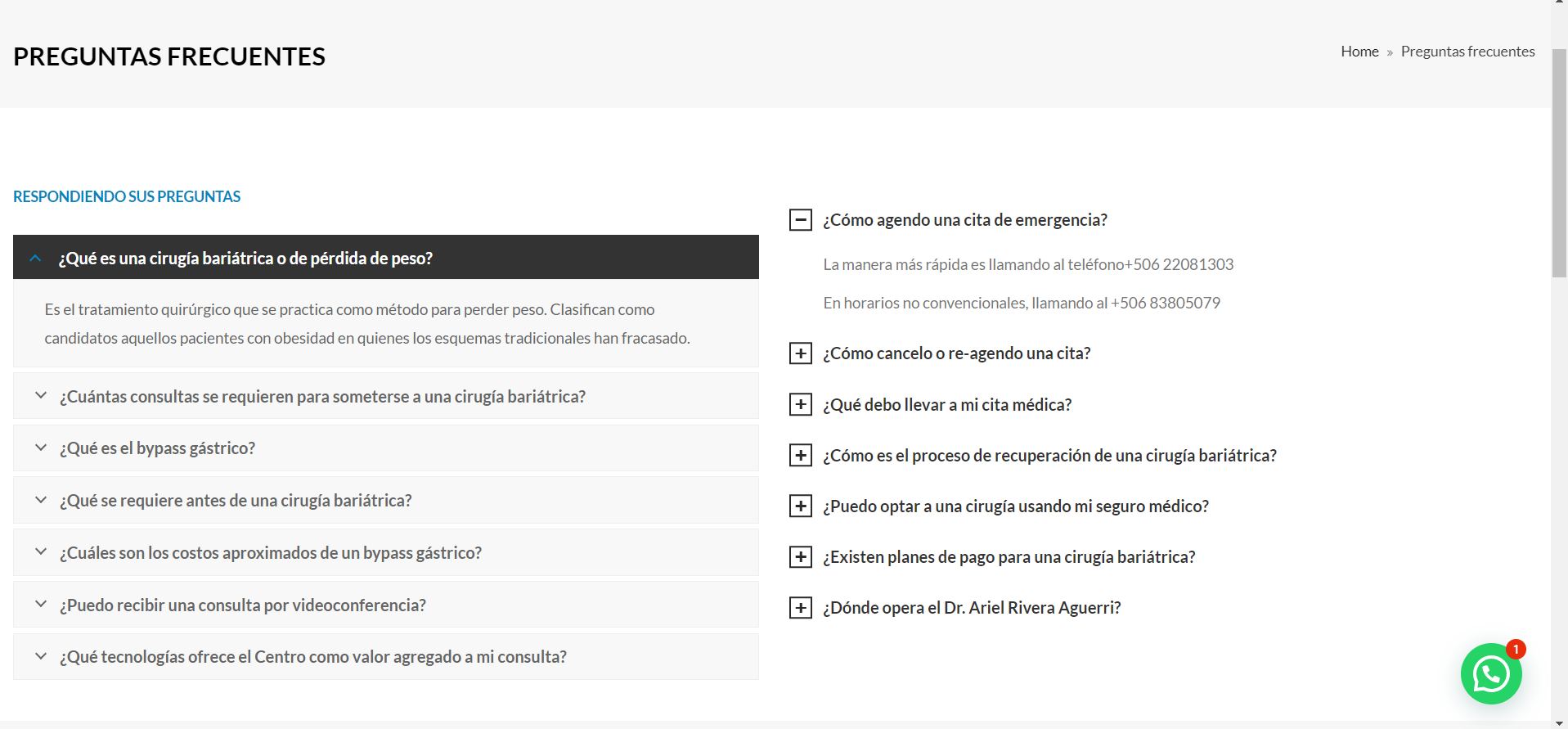Viewport: 1568px width, 729px height.
Task: Expand the pre-surgery requirements question chevron
Action: click(41, 500)
